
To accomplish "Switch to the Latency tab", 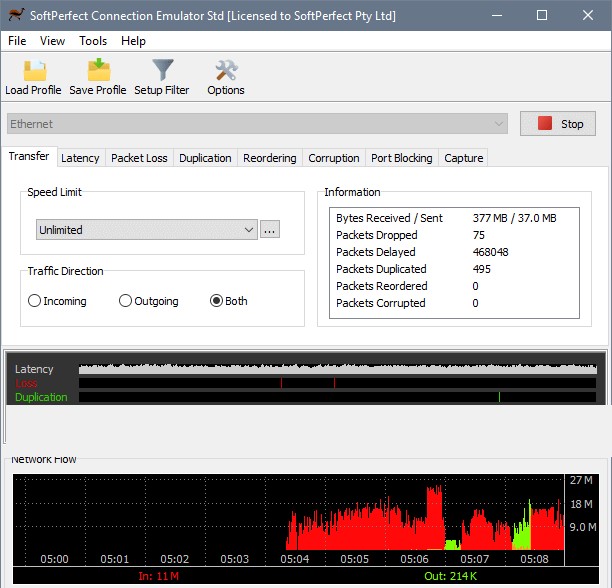I will click(x=80, y=158).
